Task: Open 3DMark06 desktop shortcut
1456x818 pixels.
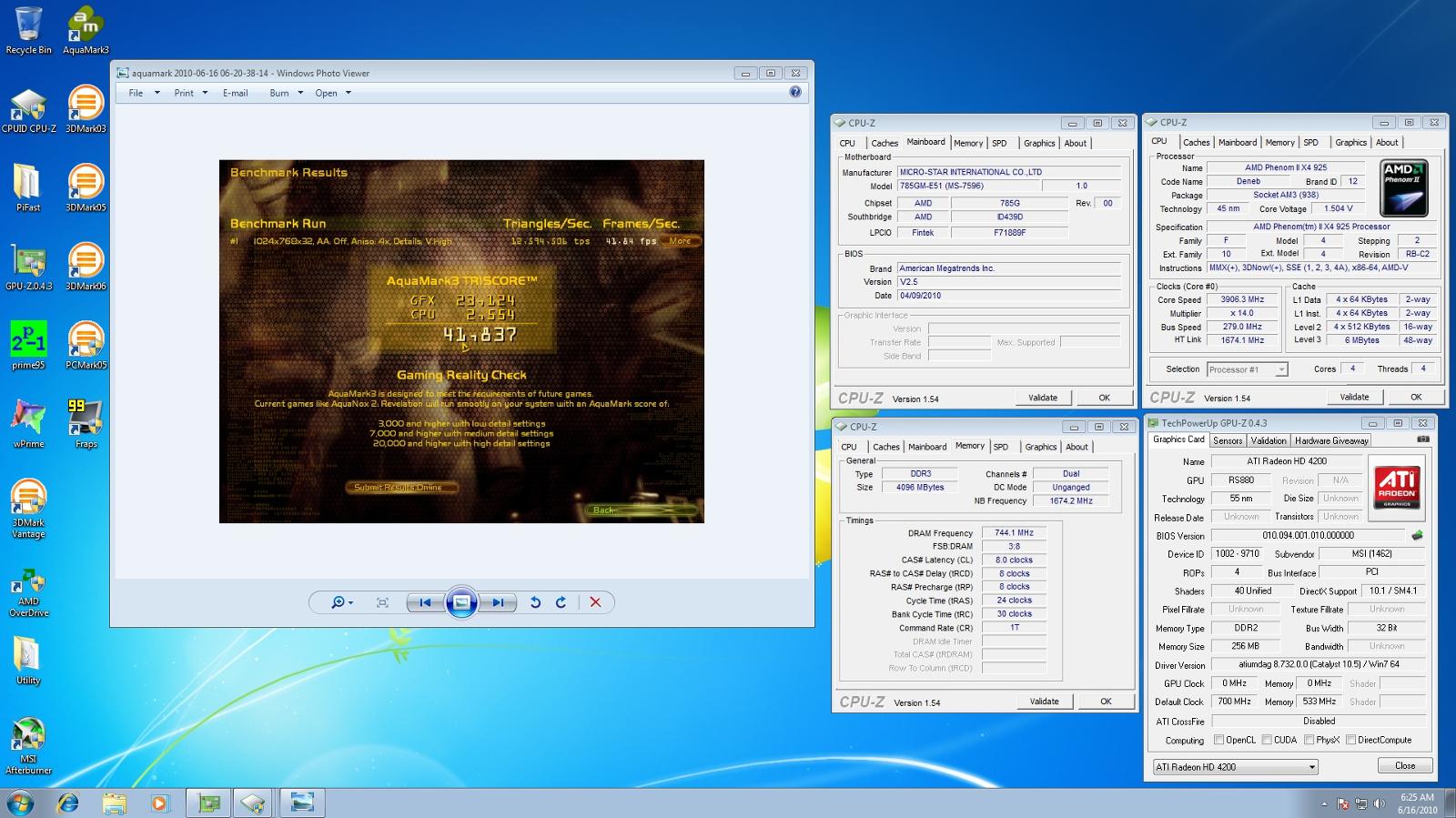Action: click(x=86, y=267)
